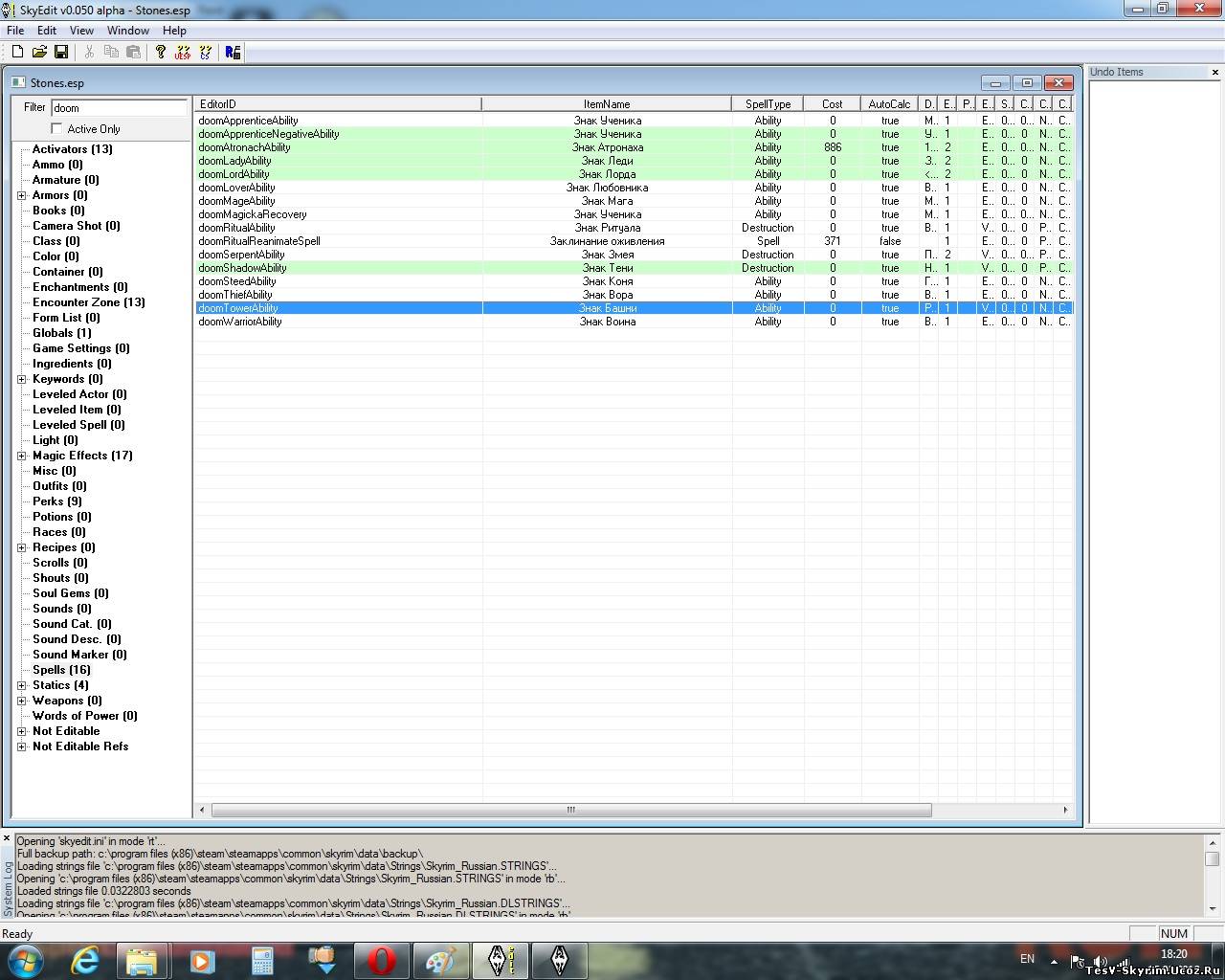Sort by ItemName column header
Viewport: 1225px width, 980px height.
click(x=607, y=104)
